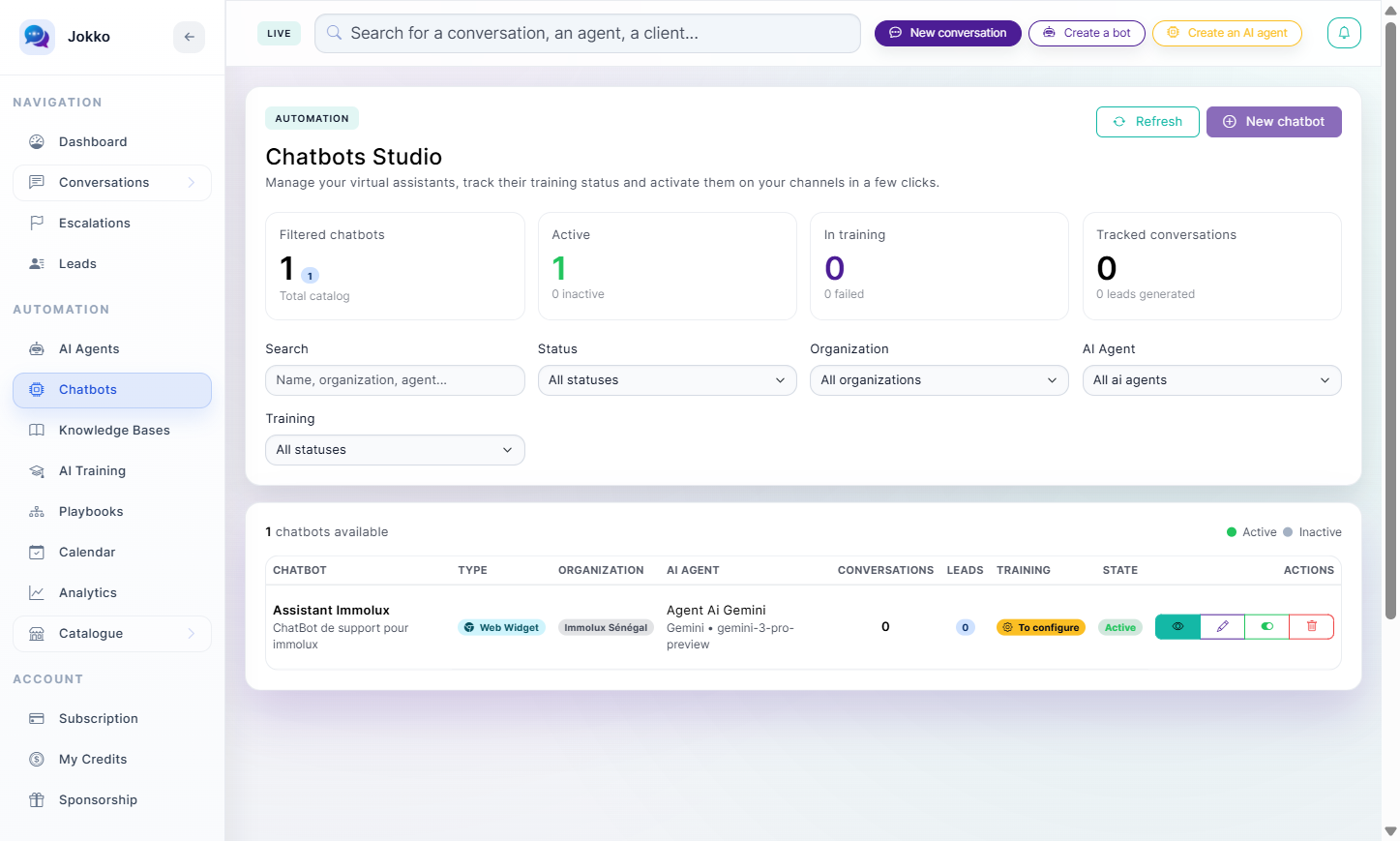Open the Status filter dropdown

pyautogui.click(x=668, y=380)
